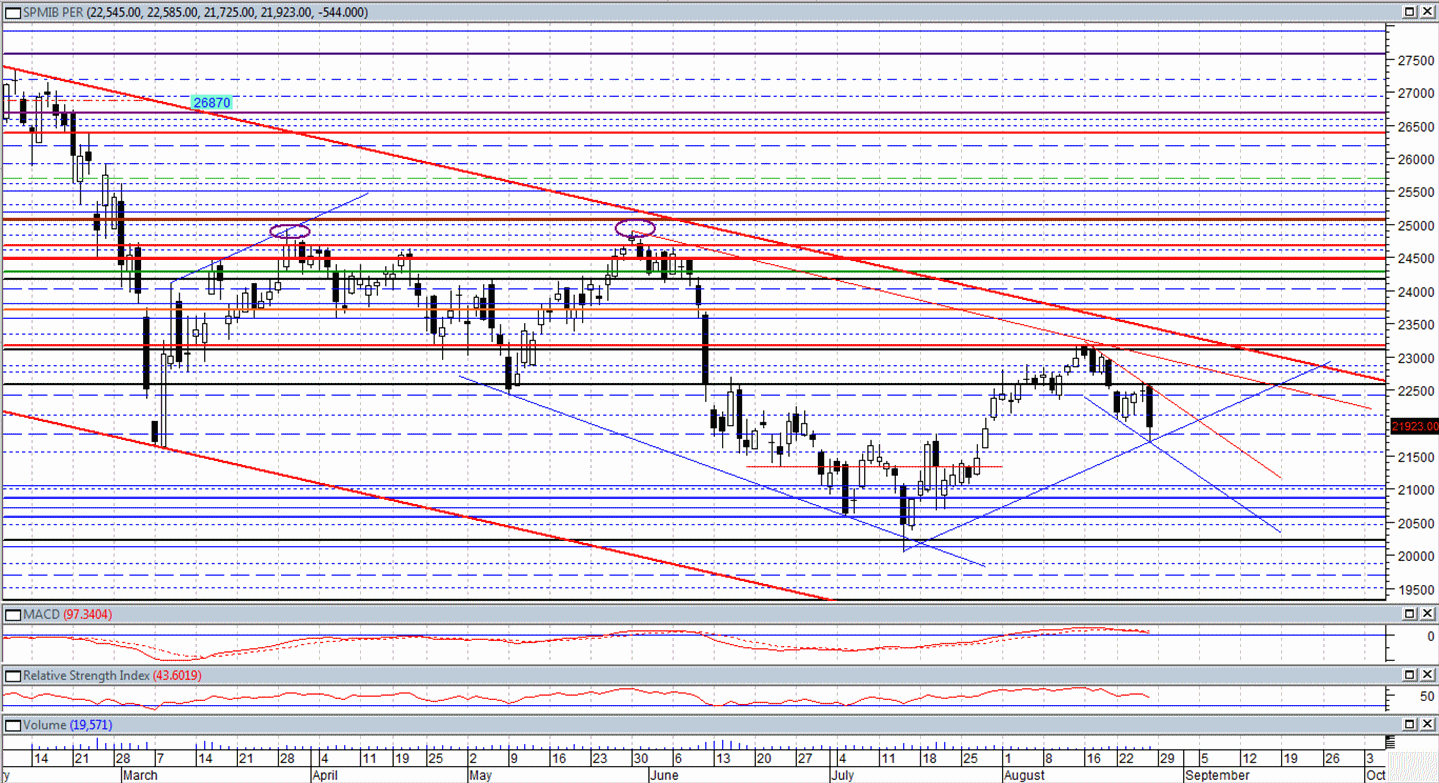Click the MACD panel title icon
1439x783 pixels.
click(12, 613)
